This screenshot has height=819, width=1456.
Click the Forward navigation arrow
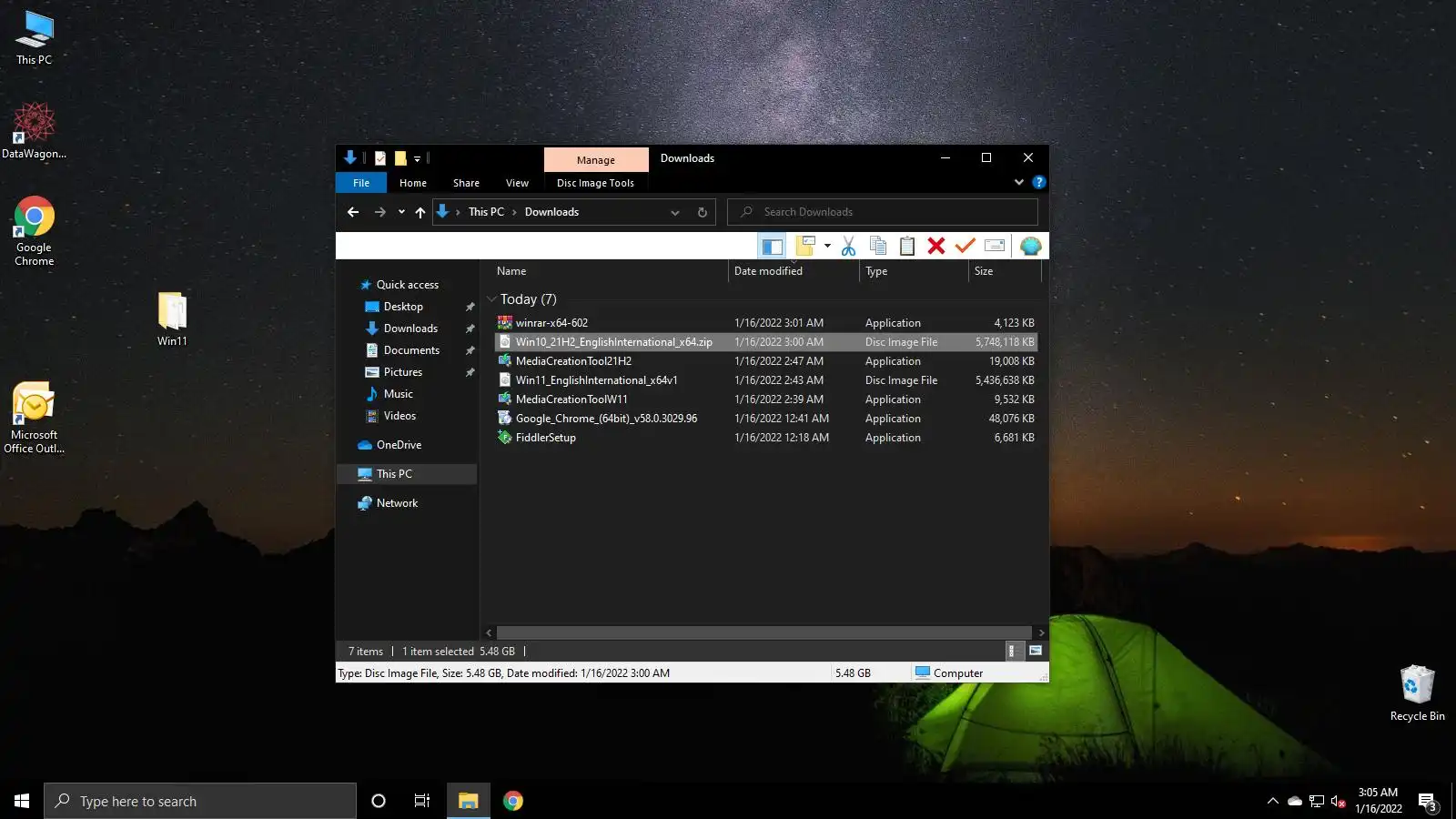tap(379, 212)
